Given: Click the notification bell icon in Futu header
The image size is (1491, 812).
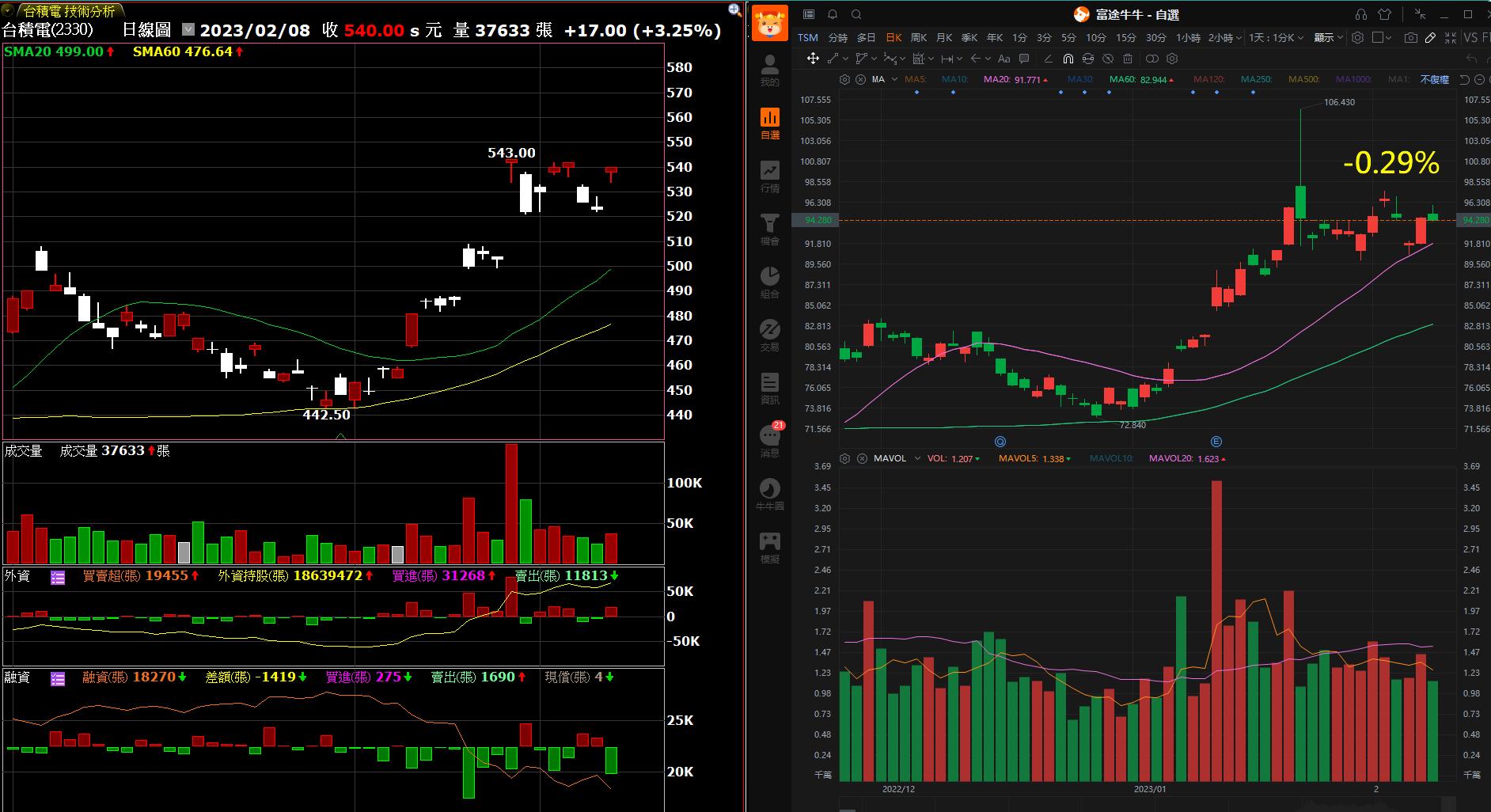Looking at the screenshot, I should point(833,14).
